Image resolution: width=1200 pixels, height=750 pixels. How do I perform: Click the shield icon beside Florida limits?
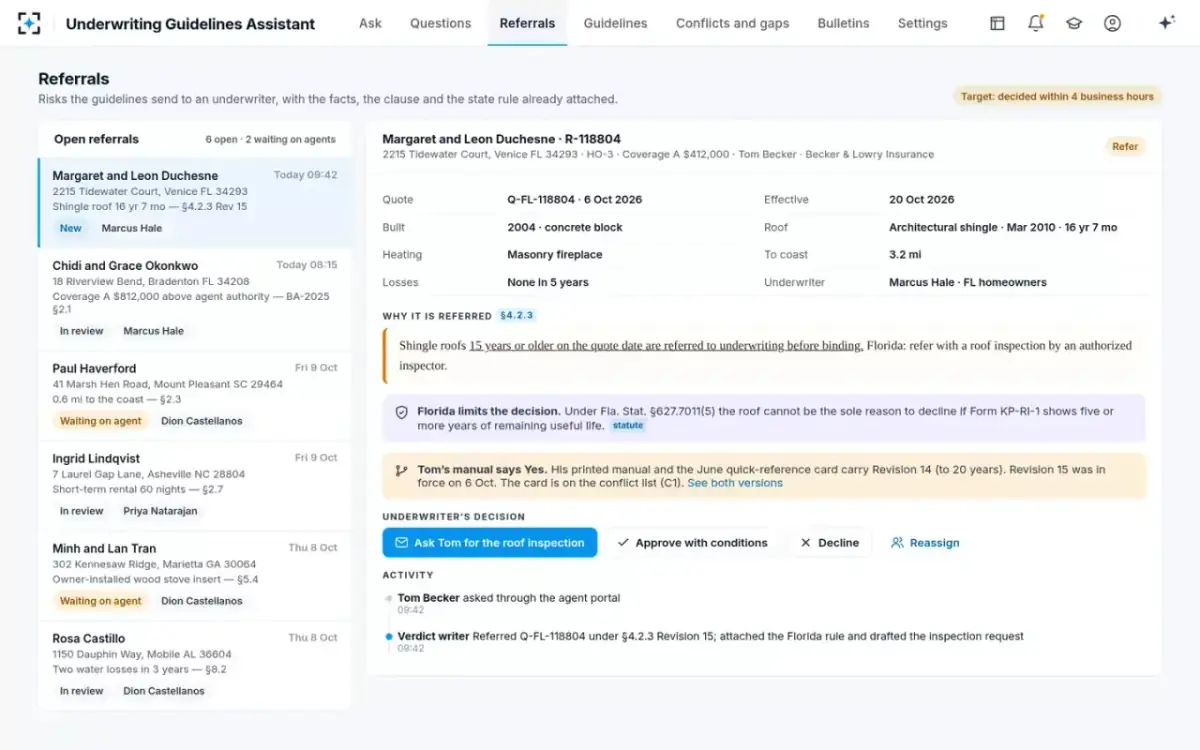click(x=401, y=411)
